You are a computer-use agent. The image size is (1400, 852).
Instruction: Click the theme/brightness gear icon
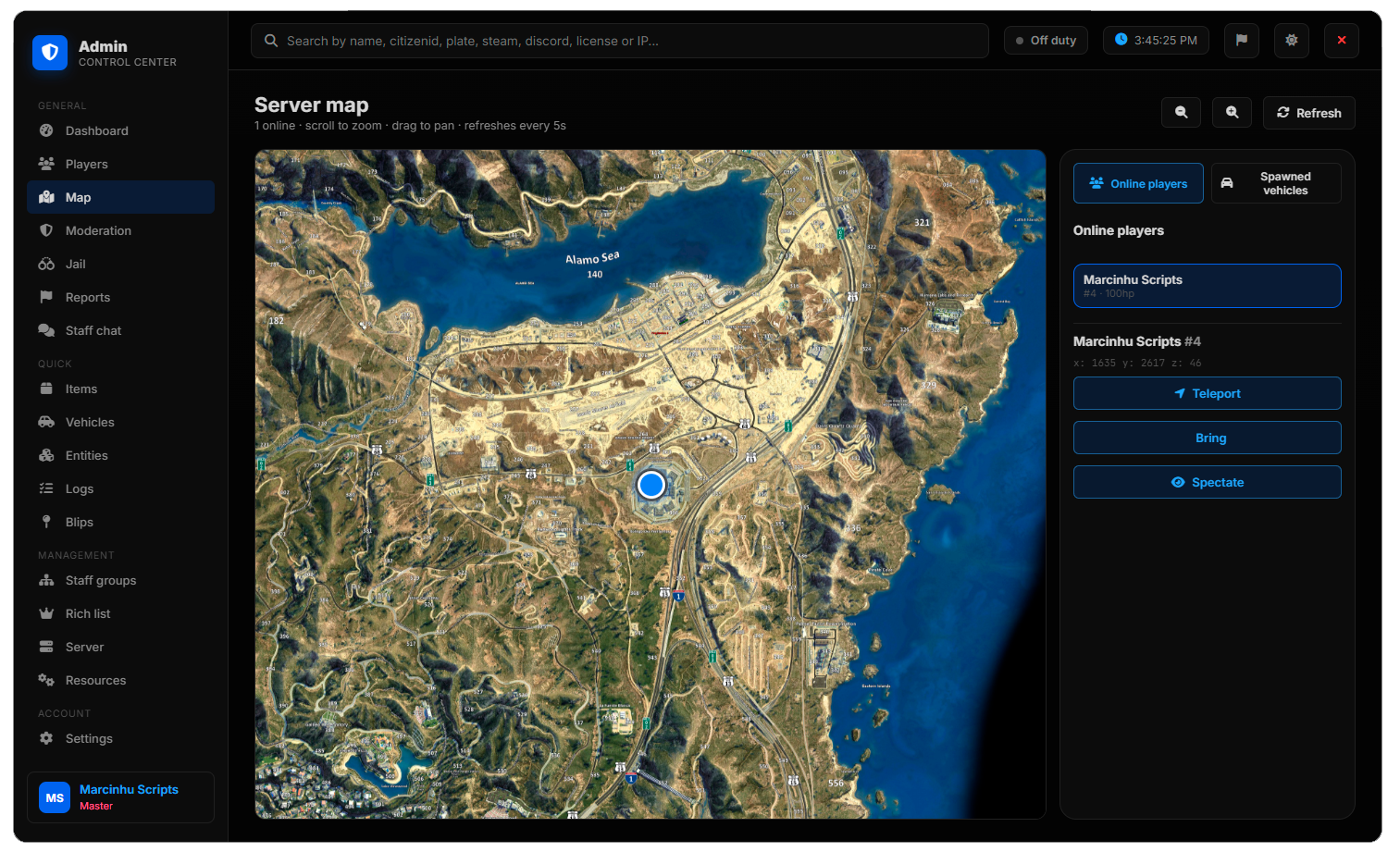(x=1291, y=41)
